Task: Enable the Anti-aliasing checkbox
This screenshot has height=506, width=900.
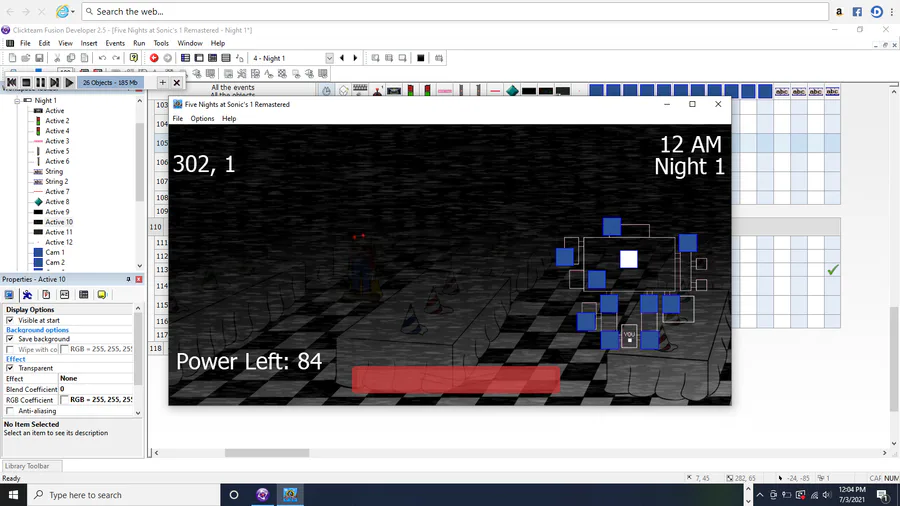Action: (10, 411)
